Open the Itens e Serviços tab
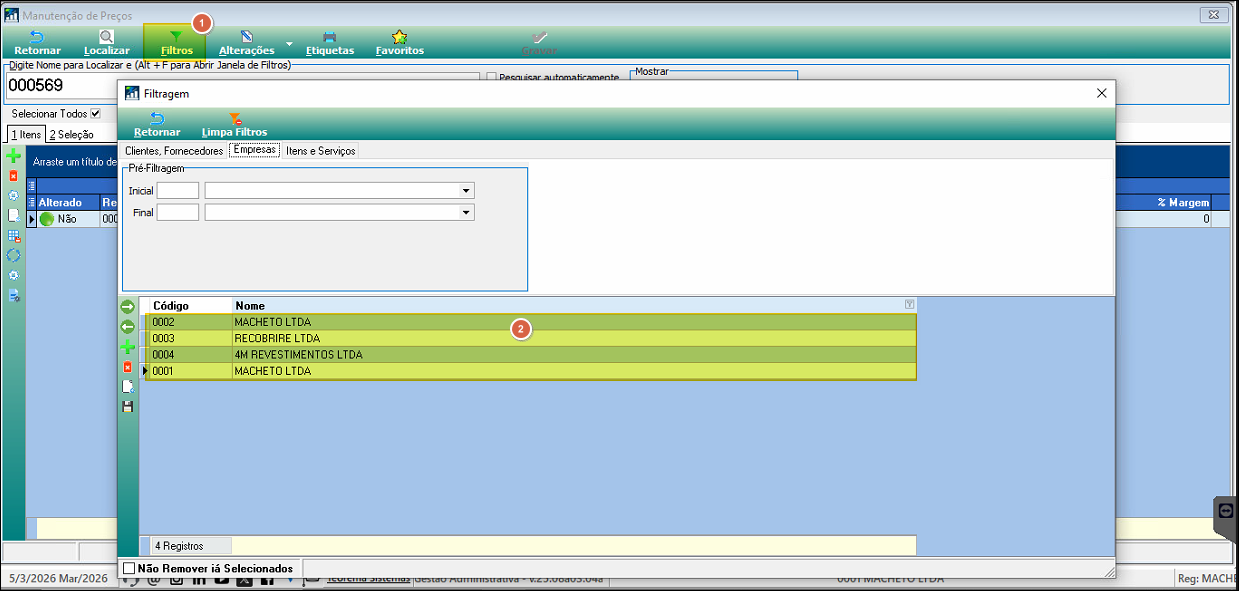Viewport: 1239px width, 591px height. [320, 151]
